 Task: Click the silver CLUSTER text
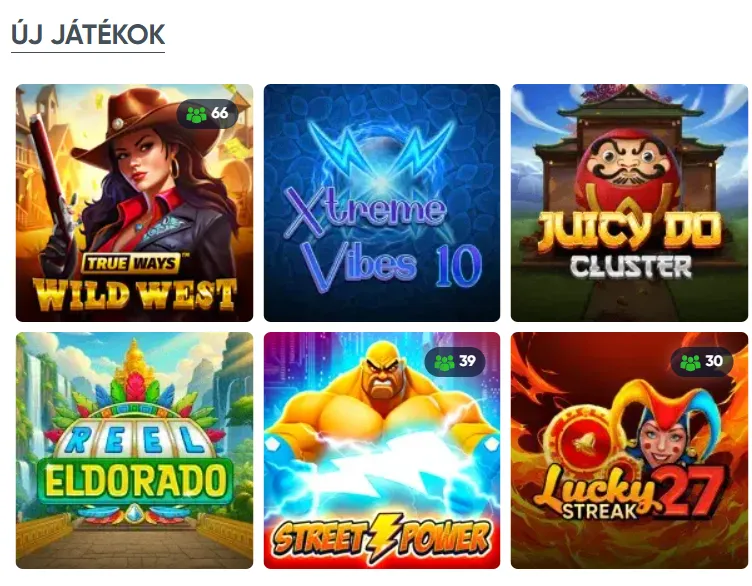(x=631, y=267)
